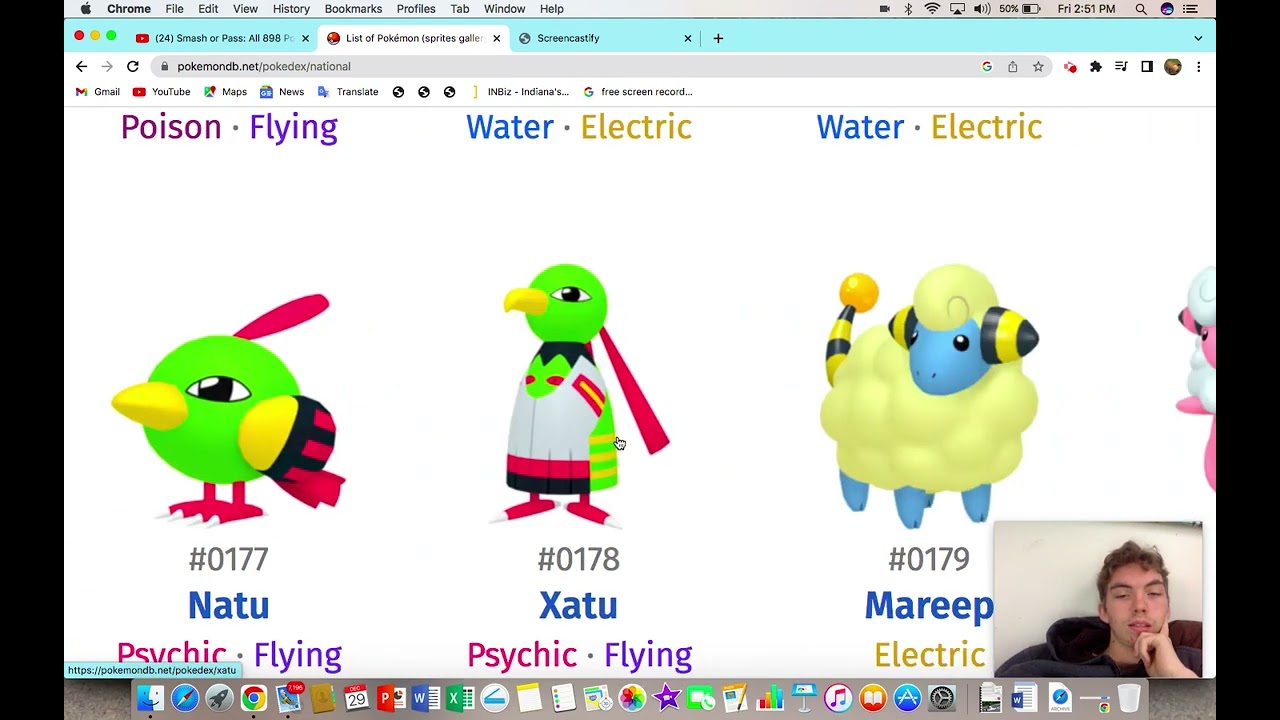This screenshot has width=1280, height=720.
Task: Bookmark this page with the star icon
Action: 1038,66
